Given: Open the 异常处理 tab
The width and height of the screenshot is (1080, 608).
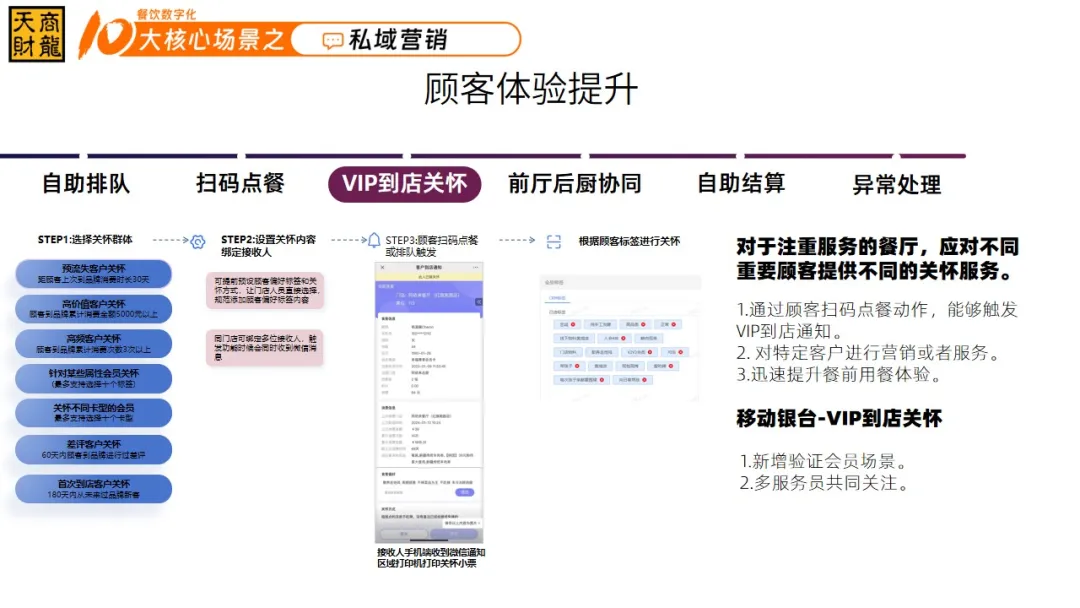Looking at the screenshot, I should click(897, 185).
